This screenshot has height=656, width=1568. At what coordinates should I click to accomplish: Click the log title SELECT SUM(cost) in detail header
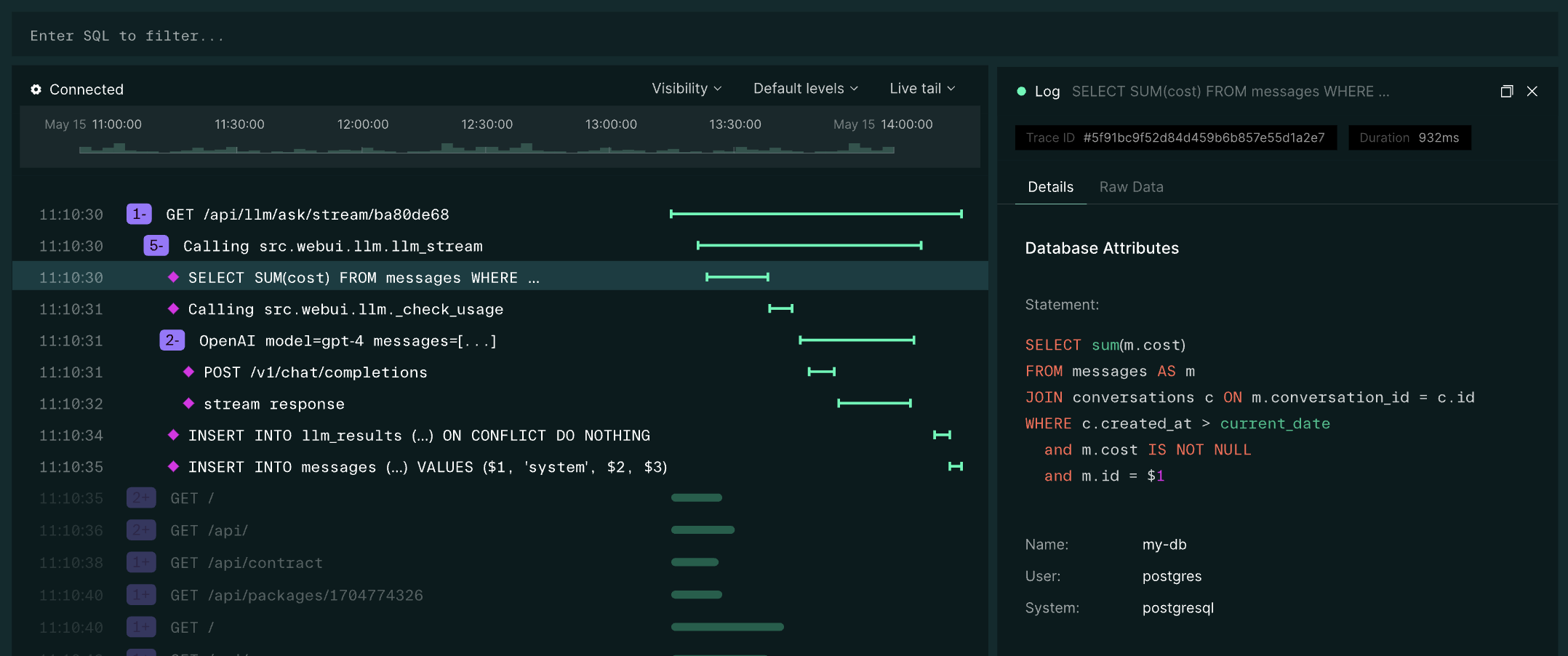[1231, 92]
